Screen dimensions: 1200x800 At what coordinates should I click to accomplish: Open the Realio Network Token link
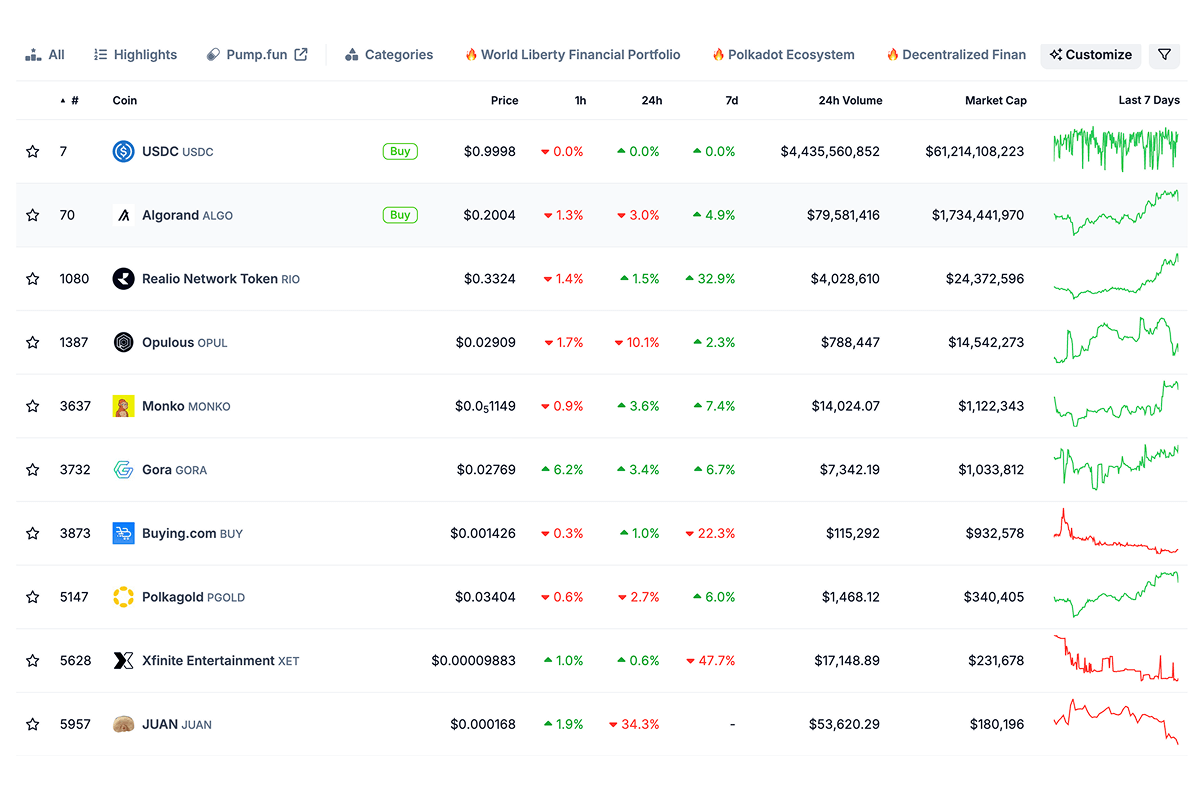pyautogui.click(x=221, y=279)
